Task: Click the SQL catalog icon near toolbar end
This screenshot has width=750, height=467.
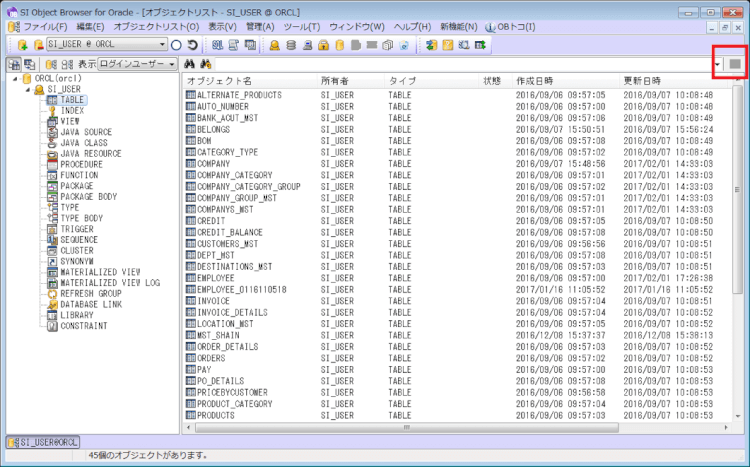Action: pos(464,45)
